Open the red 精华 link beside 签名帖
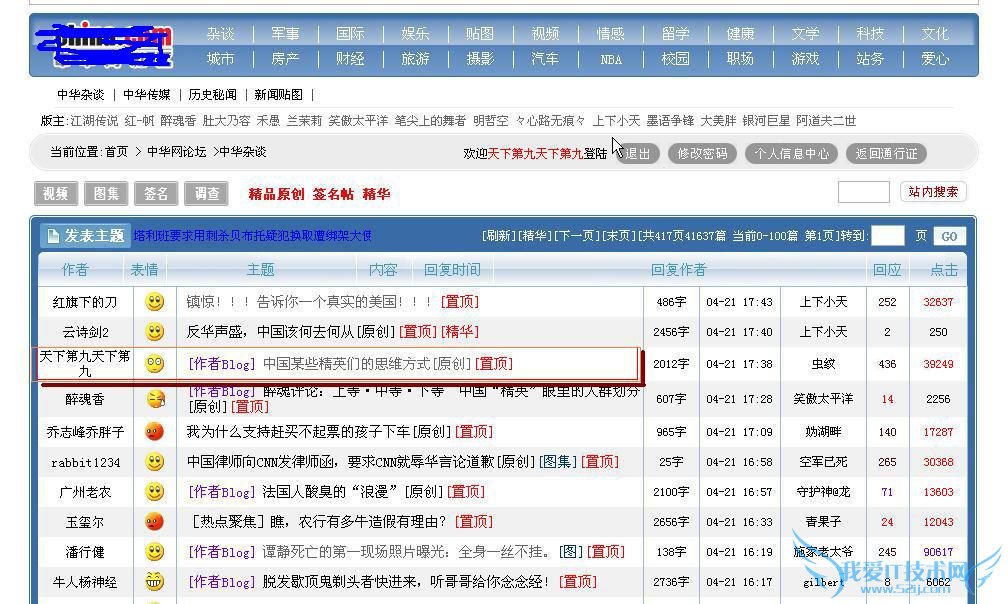1008x604 pixels. coord(376,194)
